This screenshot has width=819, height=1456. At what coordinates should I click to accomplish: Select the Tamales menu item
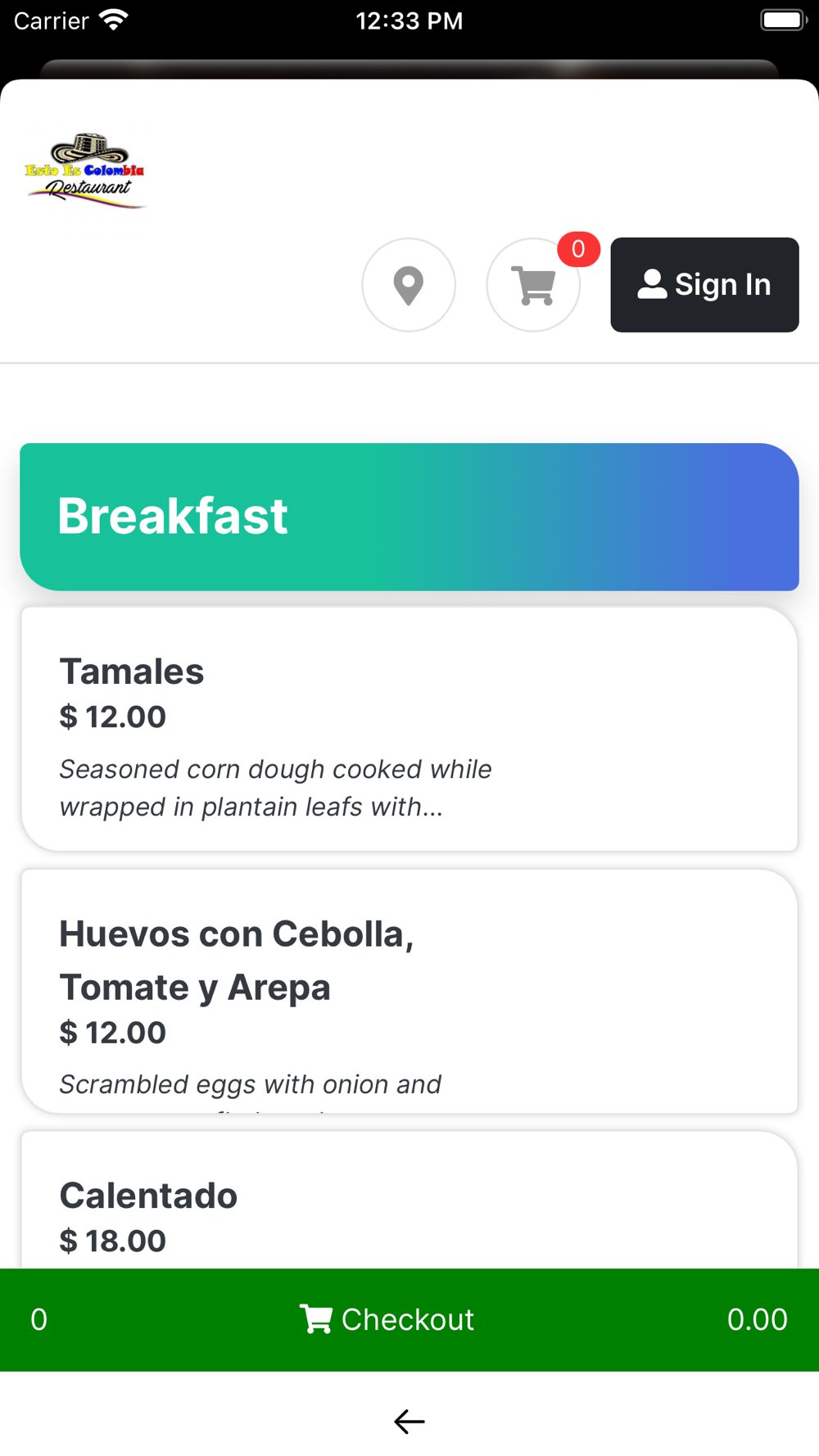click(x=409, y=729)
